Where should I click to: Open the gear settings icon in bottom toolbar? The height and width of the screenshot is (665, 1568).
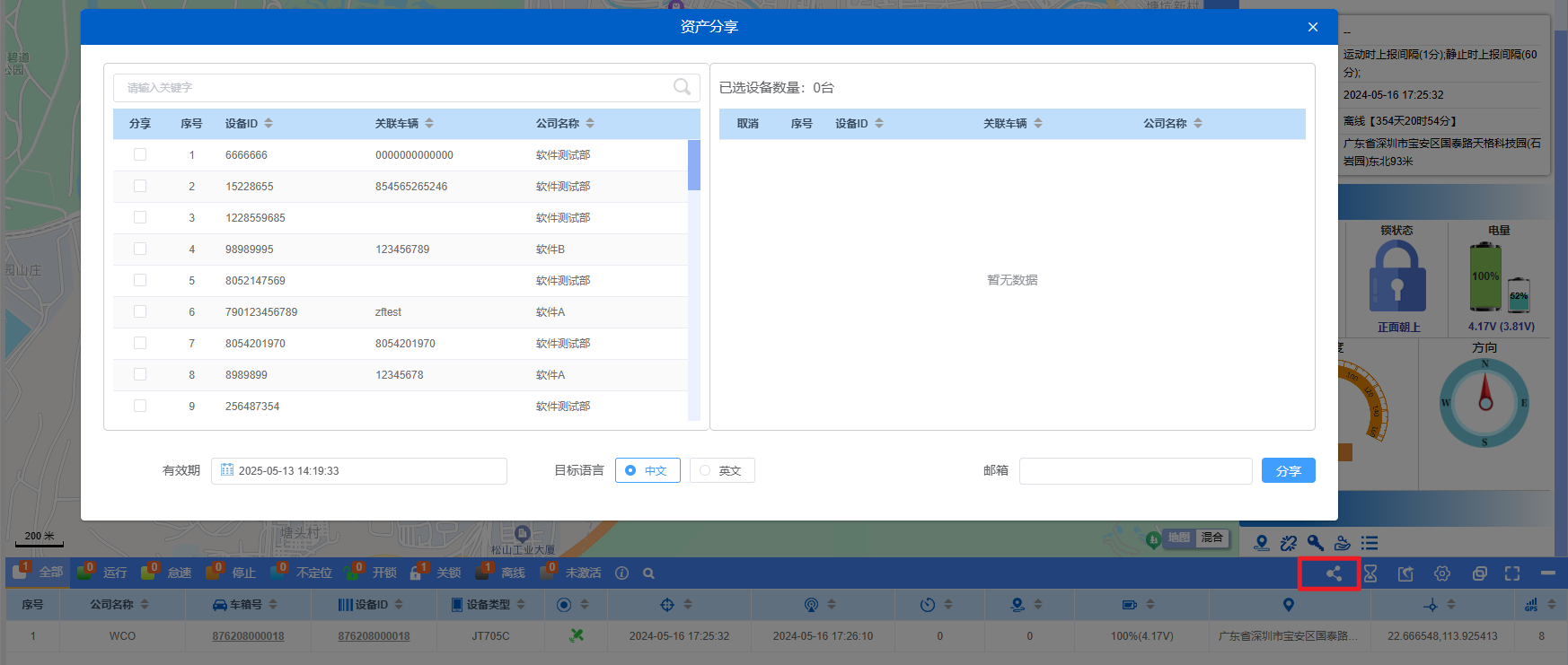coord(1442,573)
